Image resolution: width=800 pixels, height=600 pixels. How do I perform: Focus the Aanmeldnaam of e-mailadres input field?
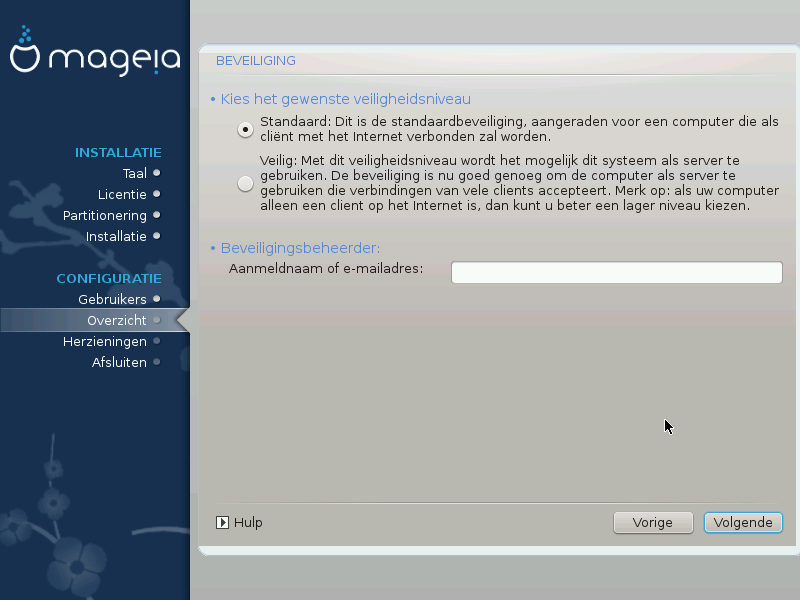pyautogui.click(x=616, y=273)
